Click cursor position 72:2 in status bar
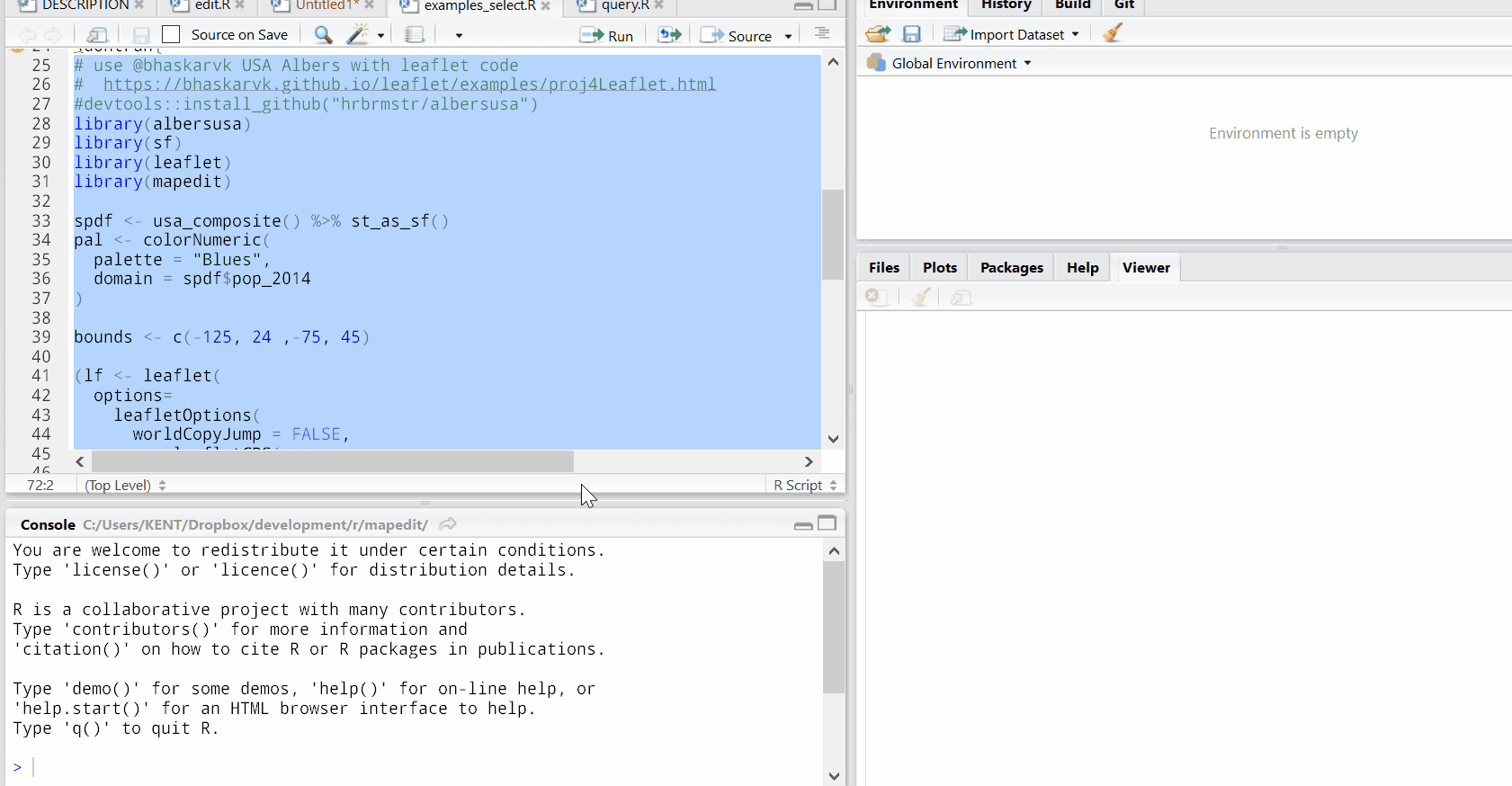This screenshot has height=786, width=1512. (40, 486)
